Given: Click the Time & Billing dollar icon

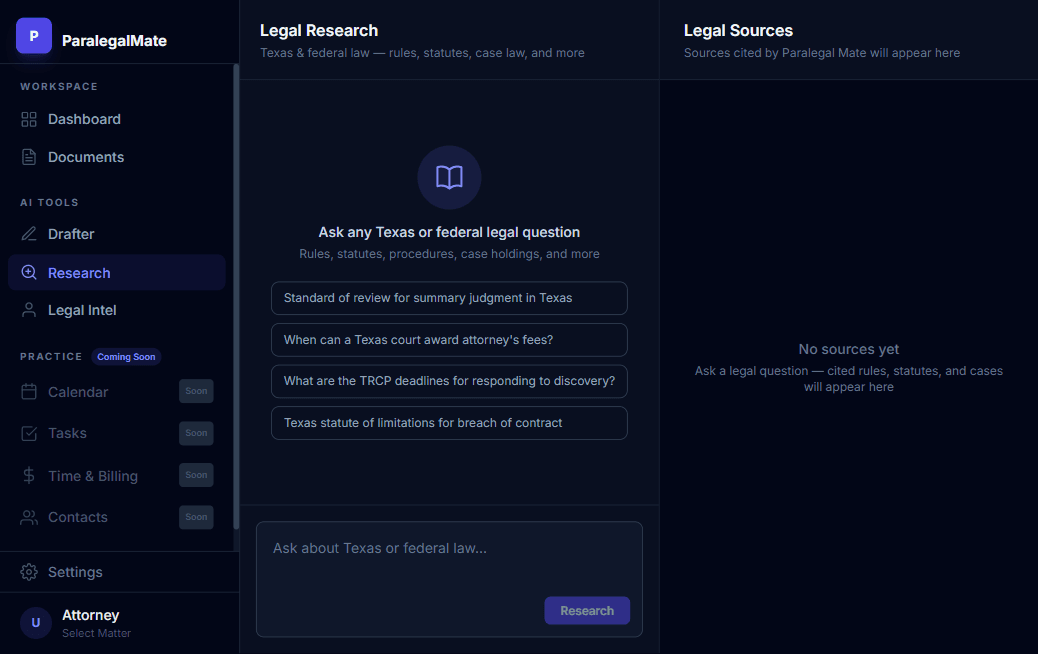Looking at the screenshot, I should tap(29, 476).
